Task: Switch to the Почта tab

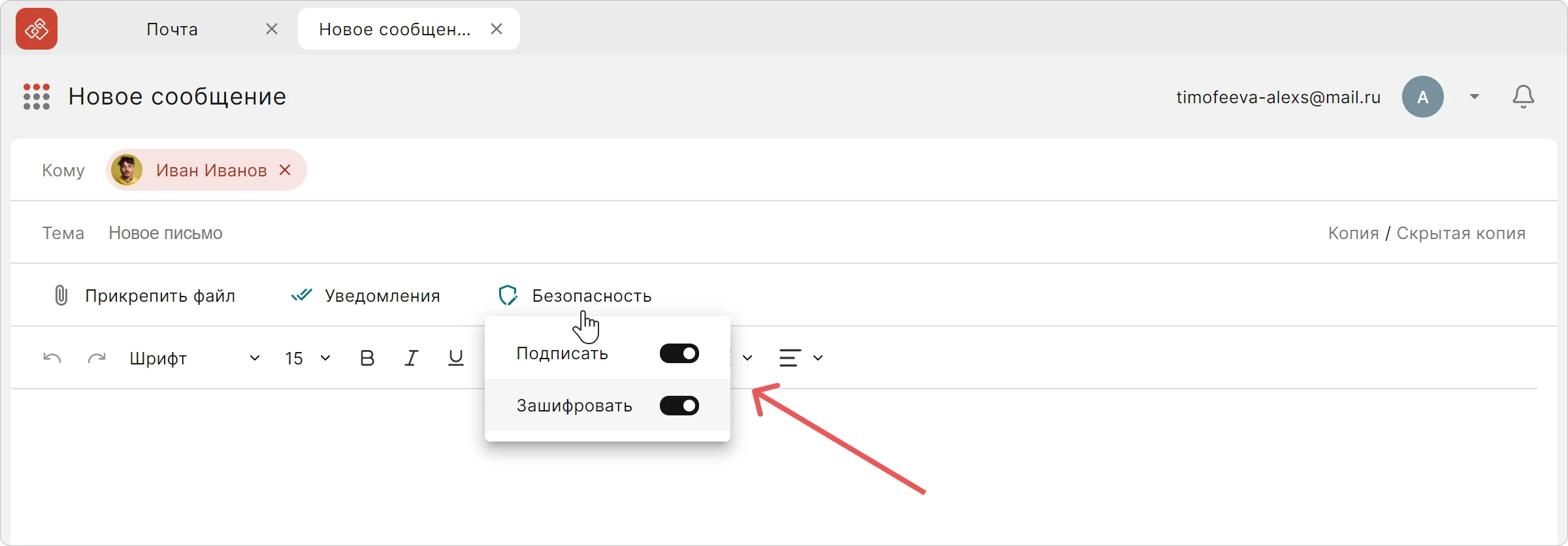Action: coord(172,29)
